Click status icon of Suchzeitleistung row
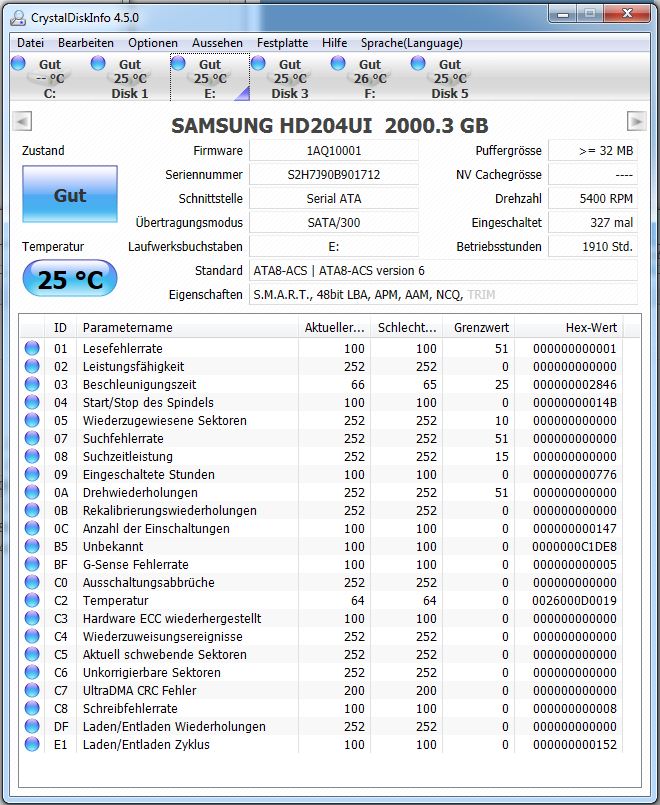This screenshot has height=805, width=660. point(32,456)
